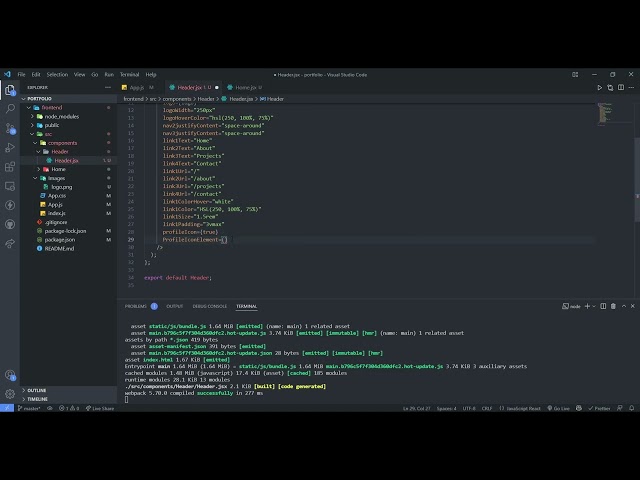The image size is (640, 480).
Task: Open the Thunder Client lightning icon
Action: (x=10, y=205)
